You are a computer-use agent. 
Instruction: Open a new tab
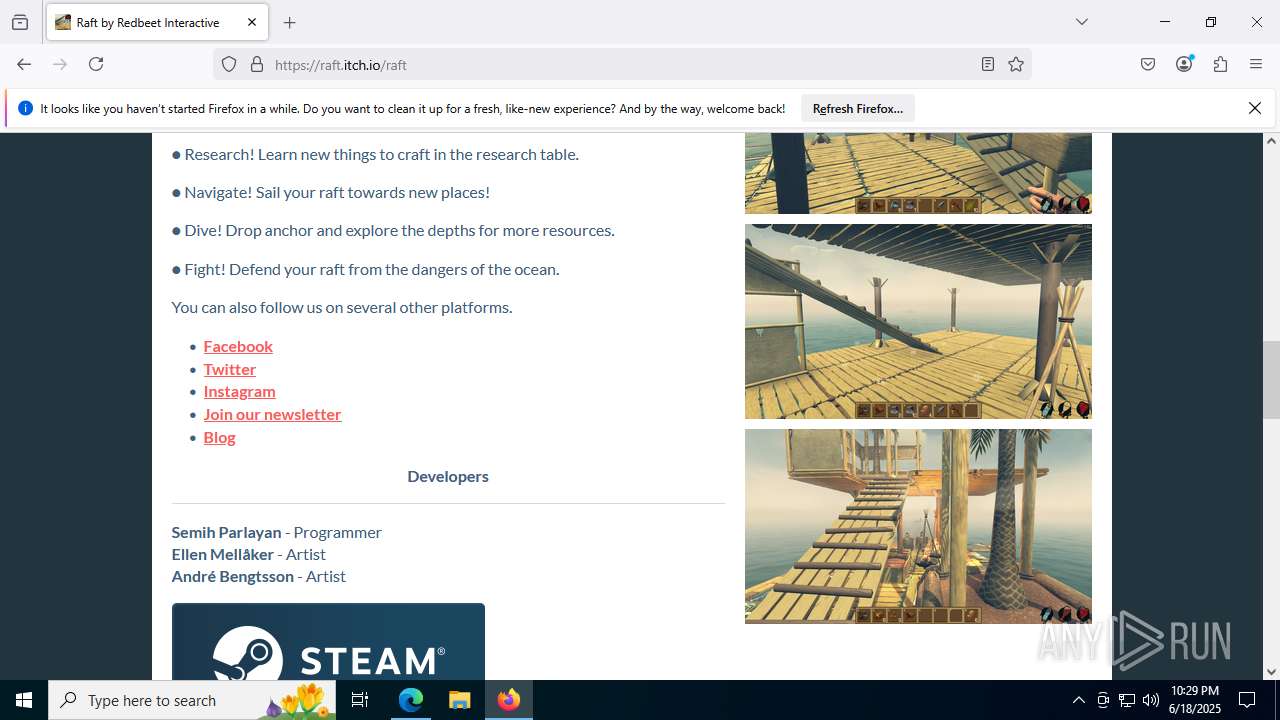click(290, 22)
